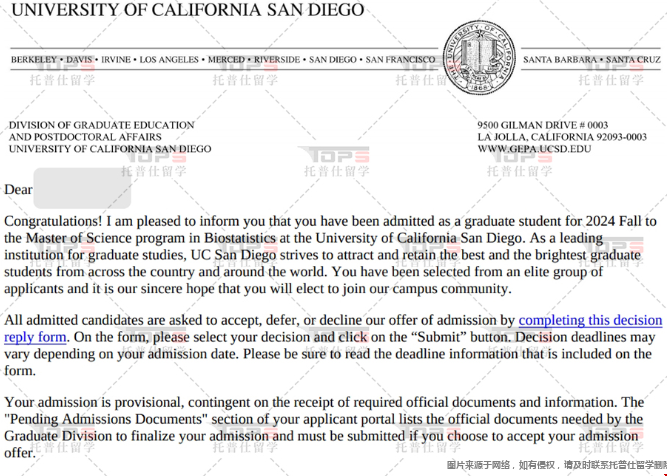Screen dimensions: 667x476
Task: Follow the "reply form" link text
Action: (x=35, y=337)
